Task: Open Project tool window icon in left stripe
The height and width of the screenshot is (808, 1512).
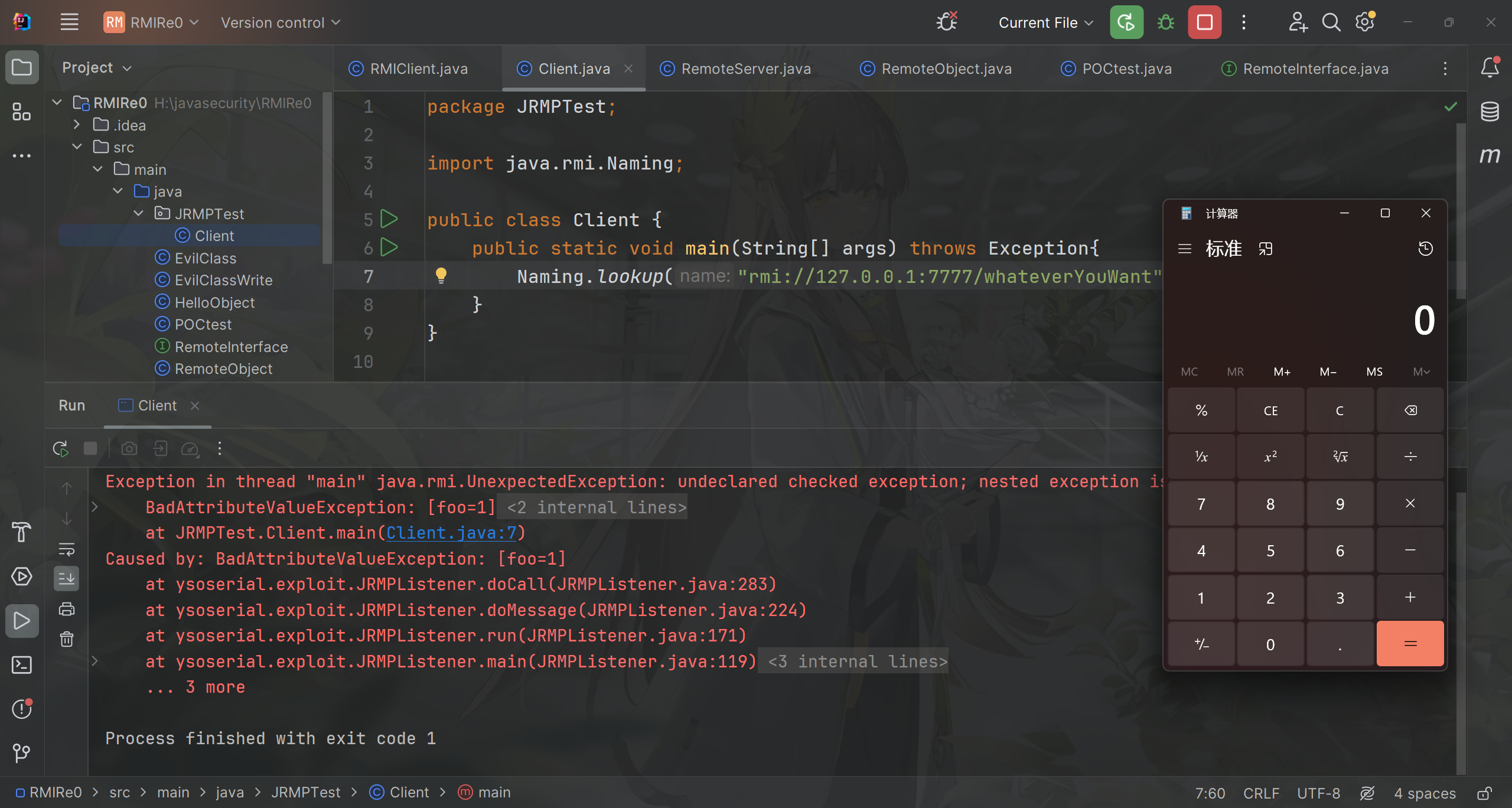Action: click(22, 67)
